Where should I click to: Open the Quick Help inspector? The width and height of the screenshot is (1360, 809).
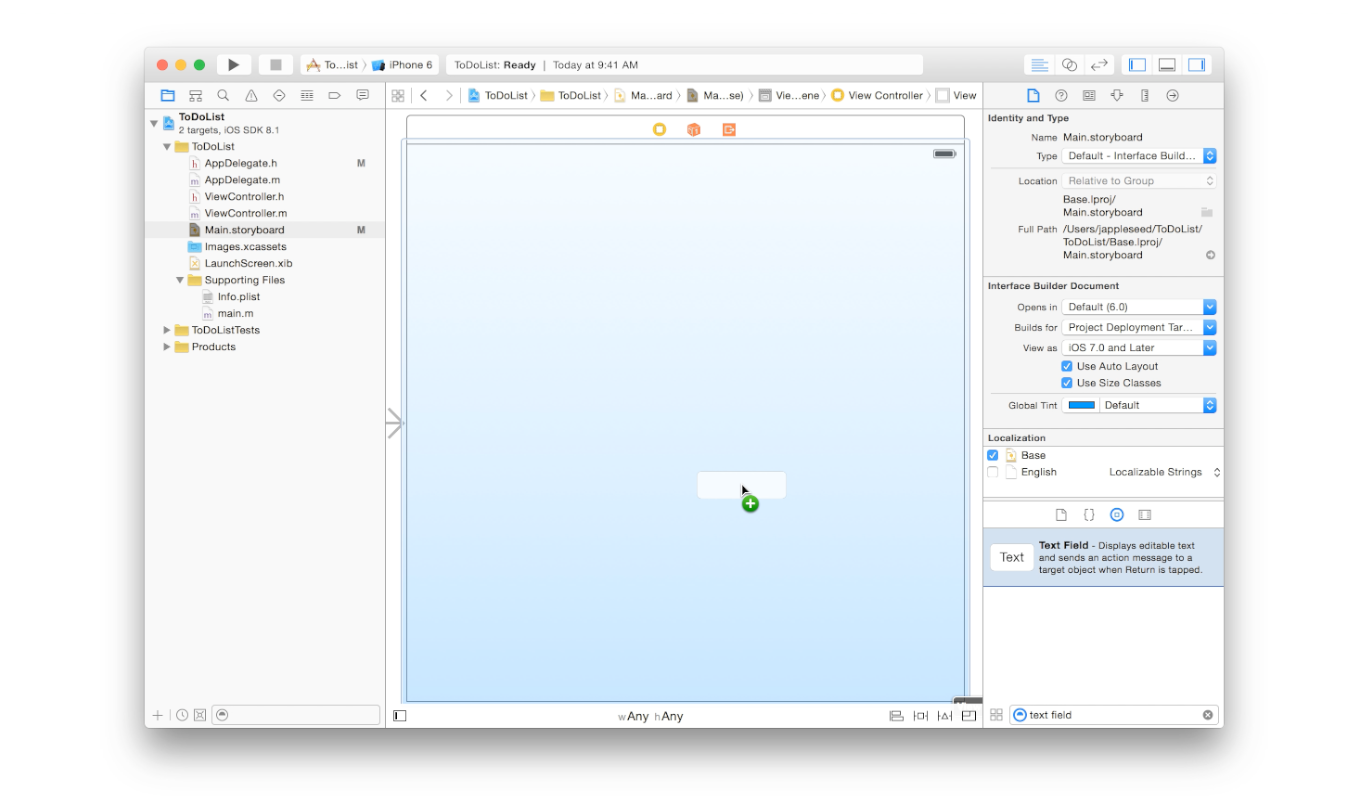(x=1061, y=96)
